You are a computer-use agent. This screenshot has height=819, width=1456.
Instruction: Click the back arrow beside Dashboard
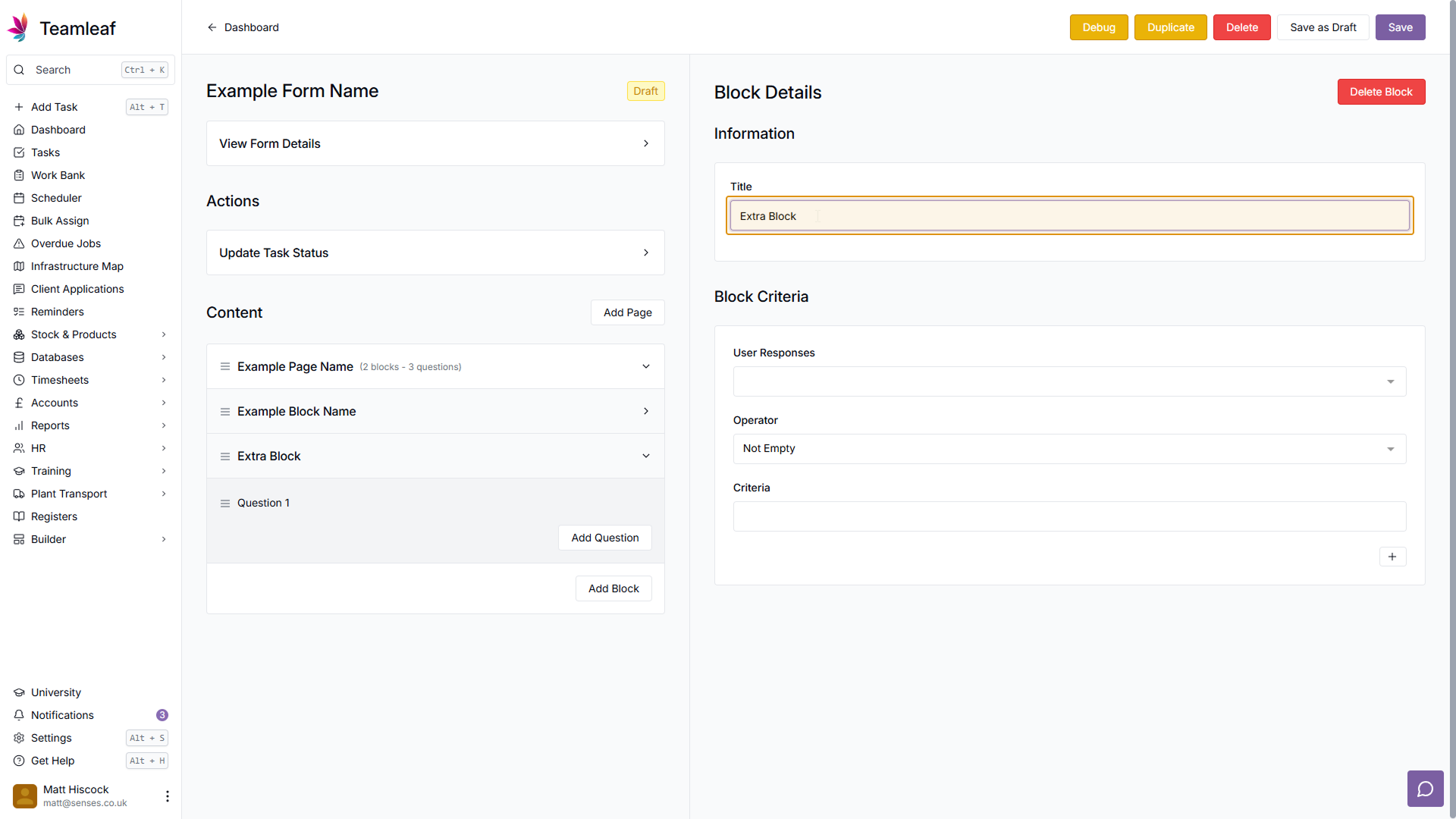point(212,27)
